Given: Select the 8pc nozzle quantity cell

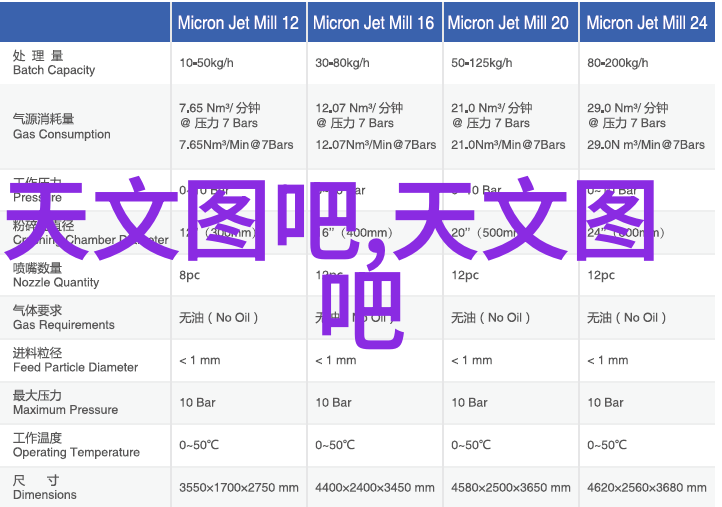Looking at the screenshot, I should (190, 275).
